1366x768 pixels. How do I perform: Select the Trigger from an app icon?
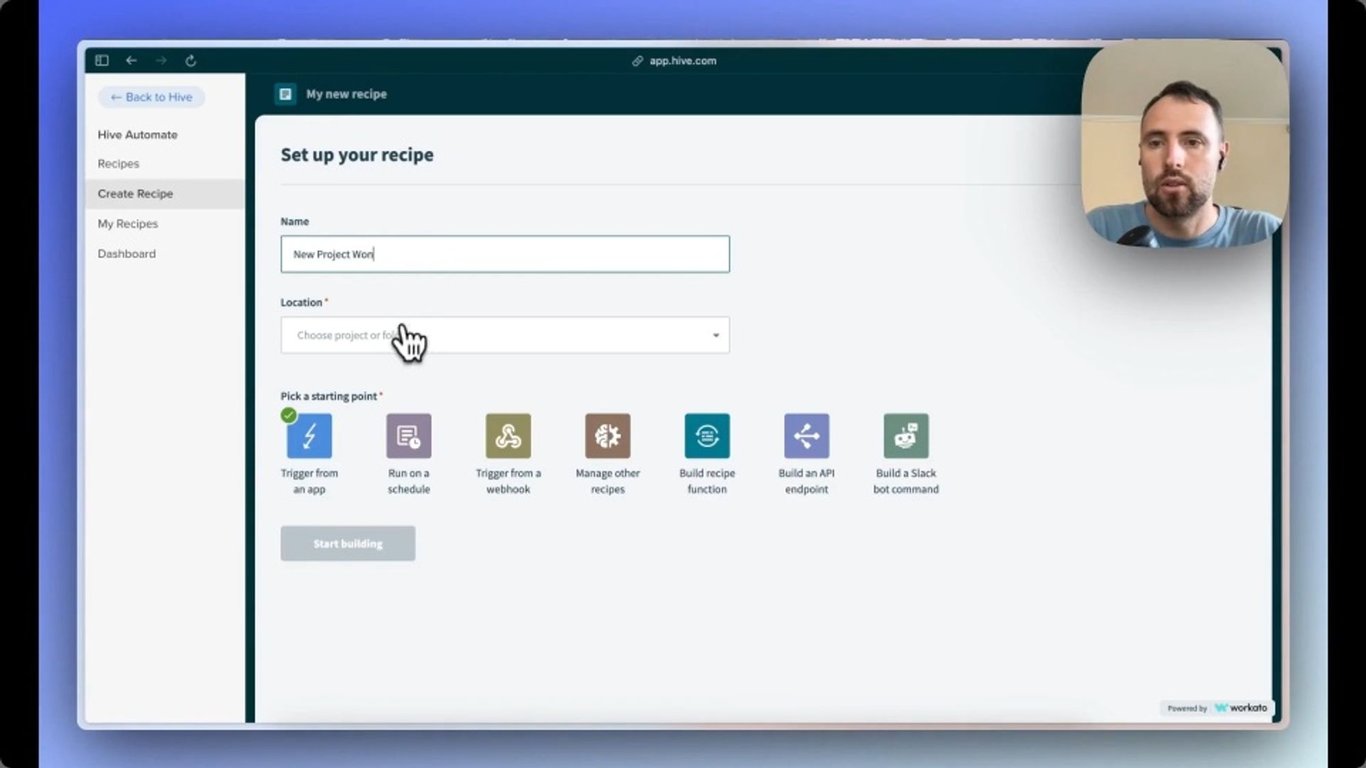(x=309, y=436)
